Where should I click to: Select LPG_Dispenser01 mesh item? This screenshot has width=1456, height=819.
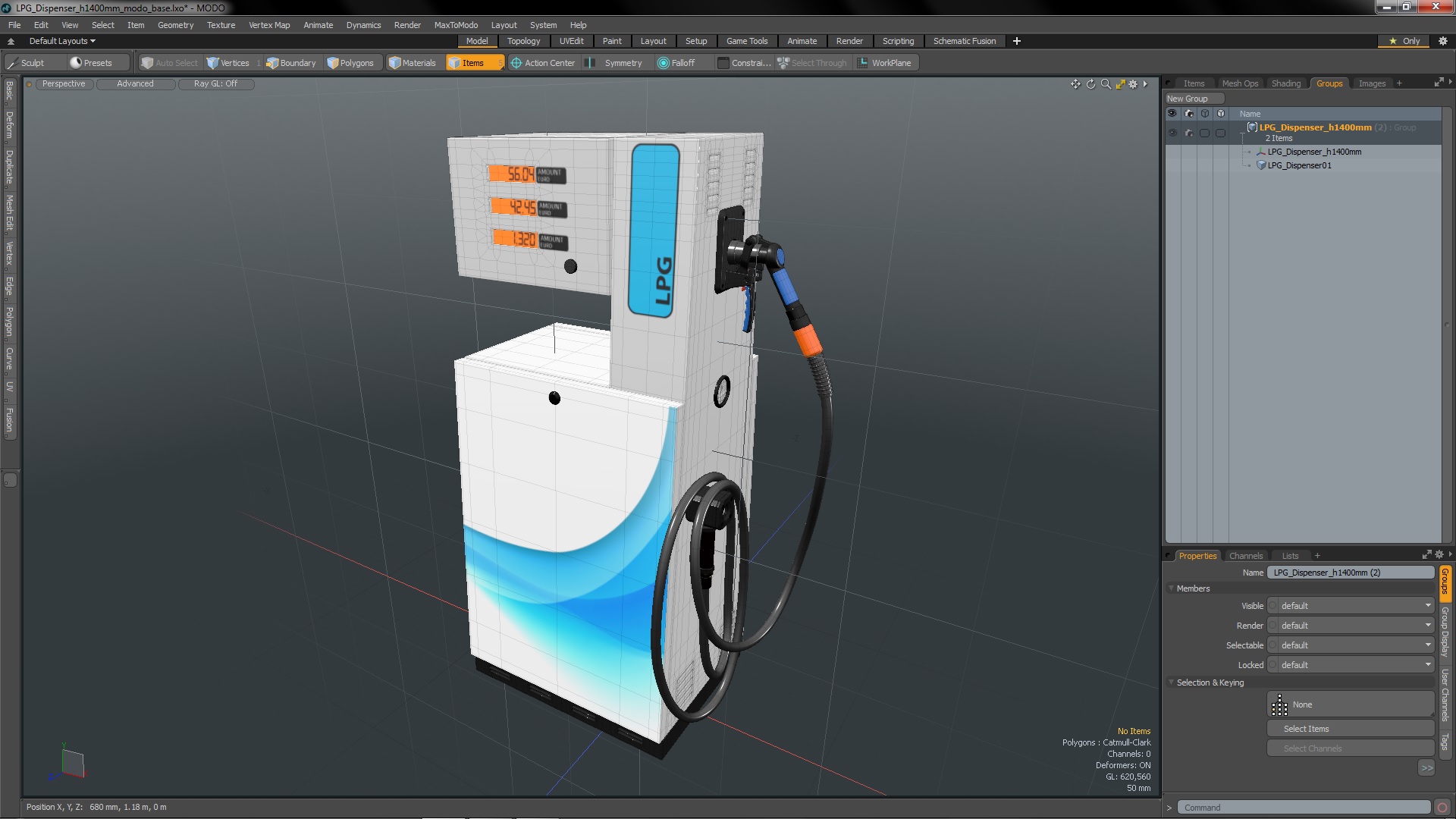point(1299,165)
